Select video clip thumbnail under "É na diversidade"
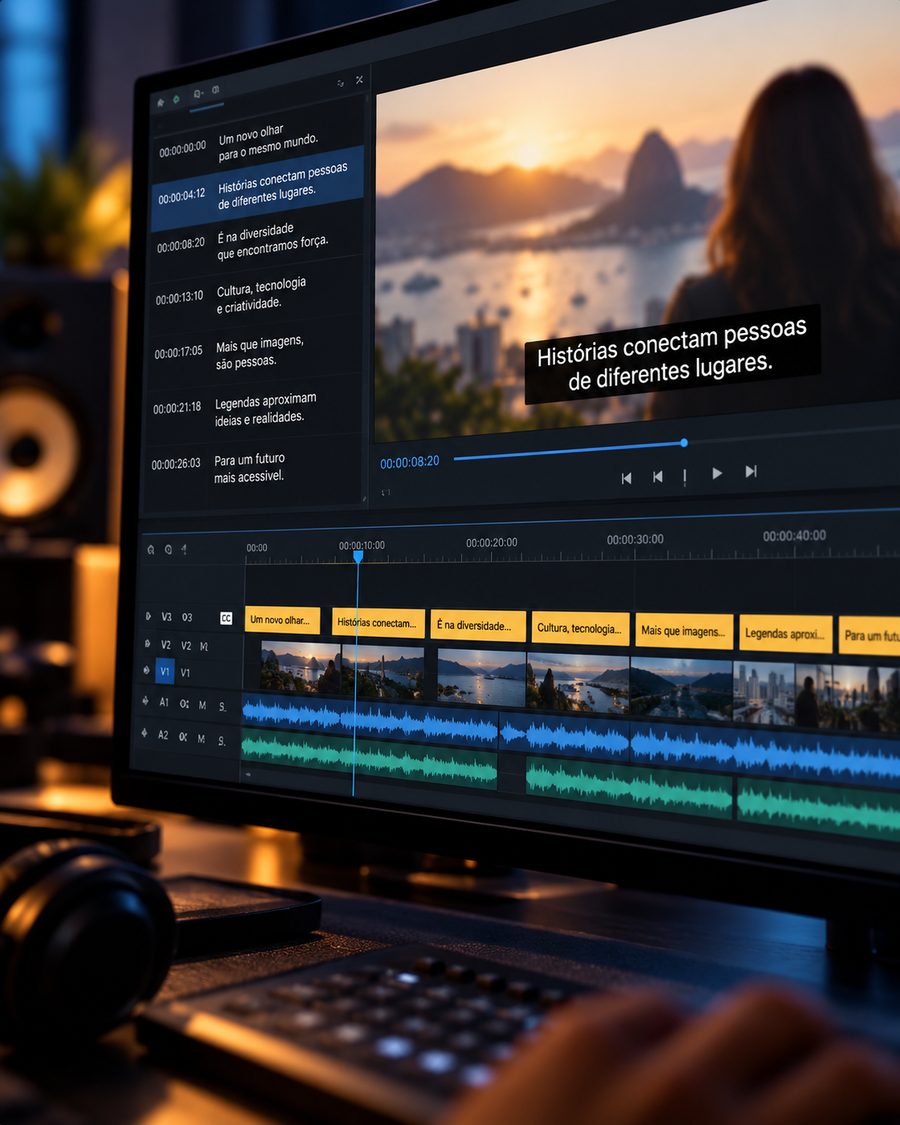The width and height of the screenshot is (900, 1125). coord(482,677)
